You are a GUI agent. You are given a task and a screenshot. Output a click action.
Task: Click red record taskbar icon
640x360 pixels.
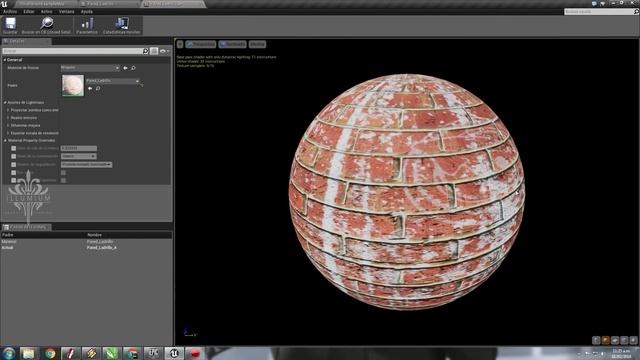[x=195, y=353]
